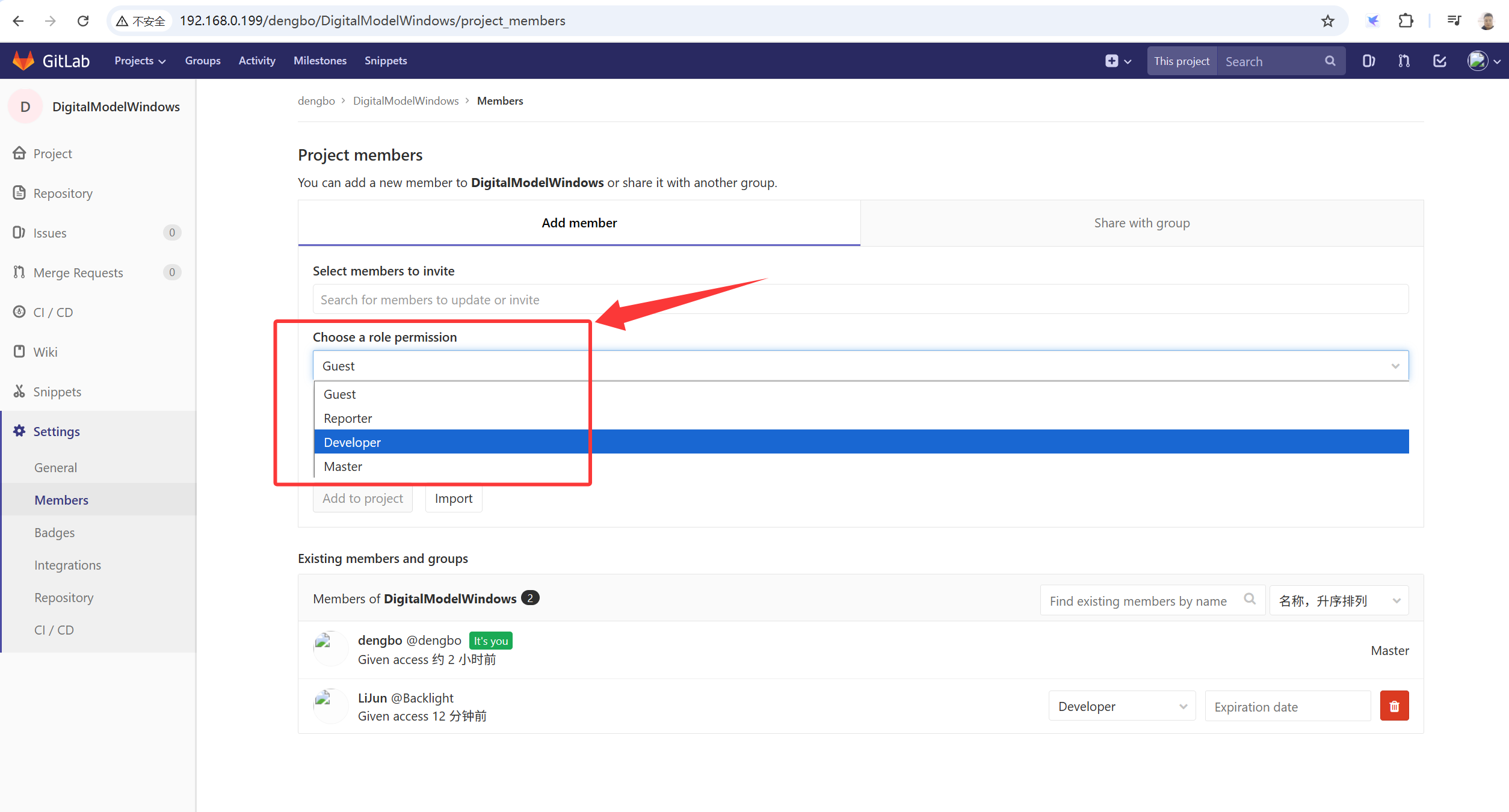The width and height of the screenshot is (1509, 812).
Task: Switch to Share with group tab
Action: pos(1141,223)
